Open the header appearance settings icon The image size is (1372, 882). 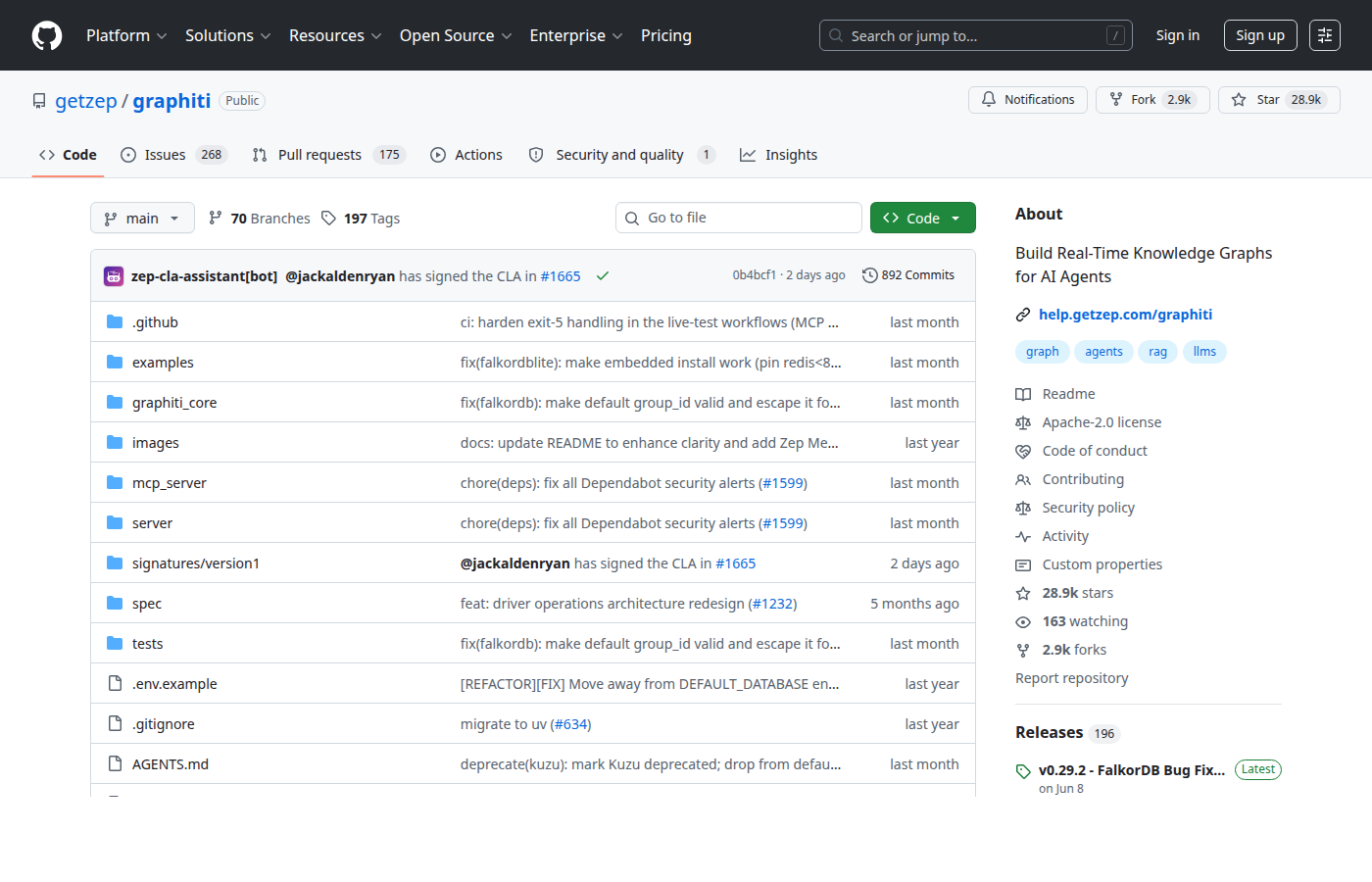(1325, 35)
